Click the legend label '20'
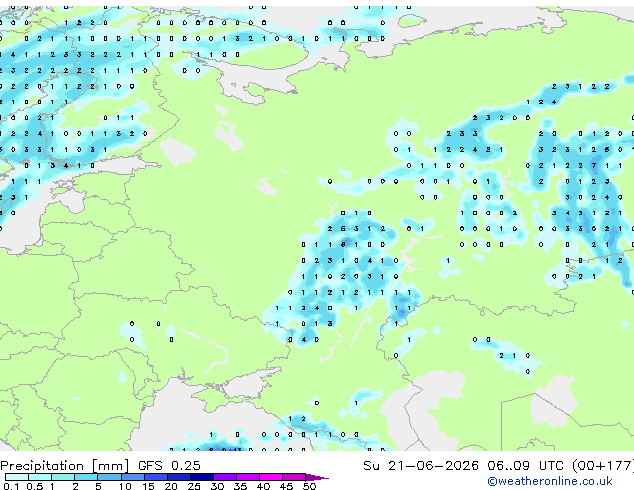The height and width of the screenshot is (490, 634). pyautogui.click(x=171, y=486)
